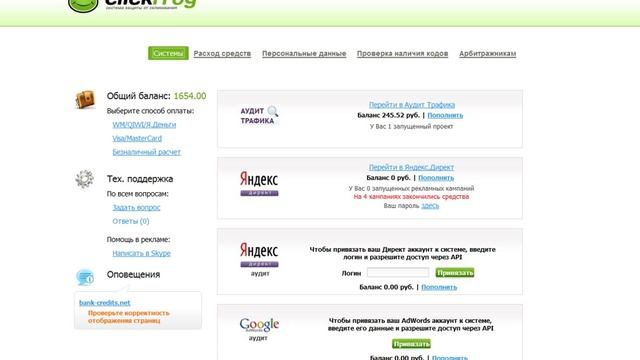The width and height of the screenshot is (640, 360).
Task: Click the ClickFrog green frog logo
Action: [83, 6]
